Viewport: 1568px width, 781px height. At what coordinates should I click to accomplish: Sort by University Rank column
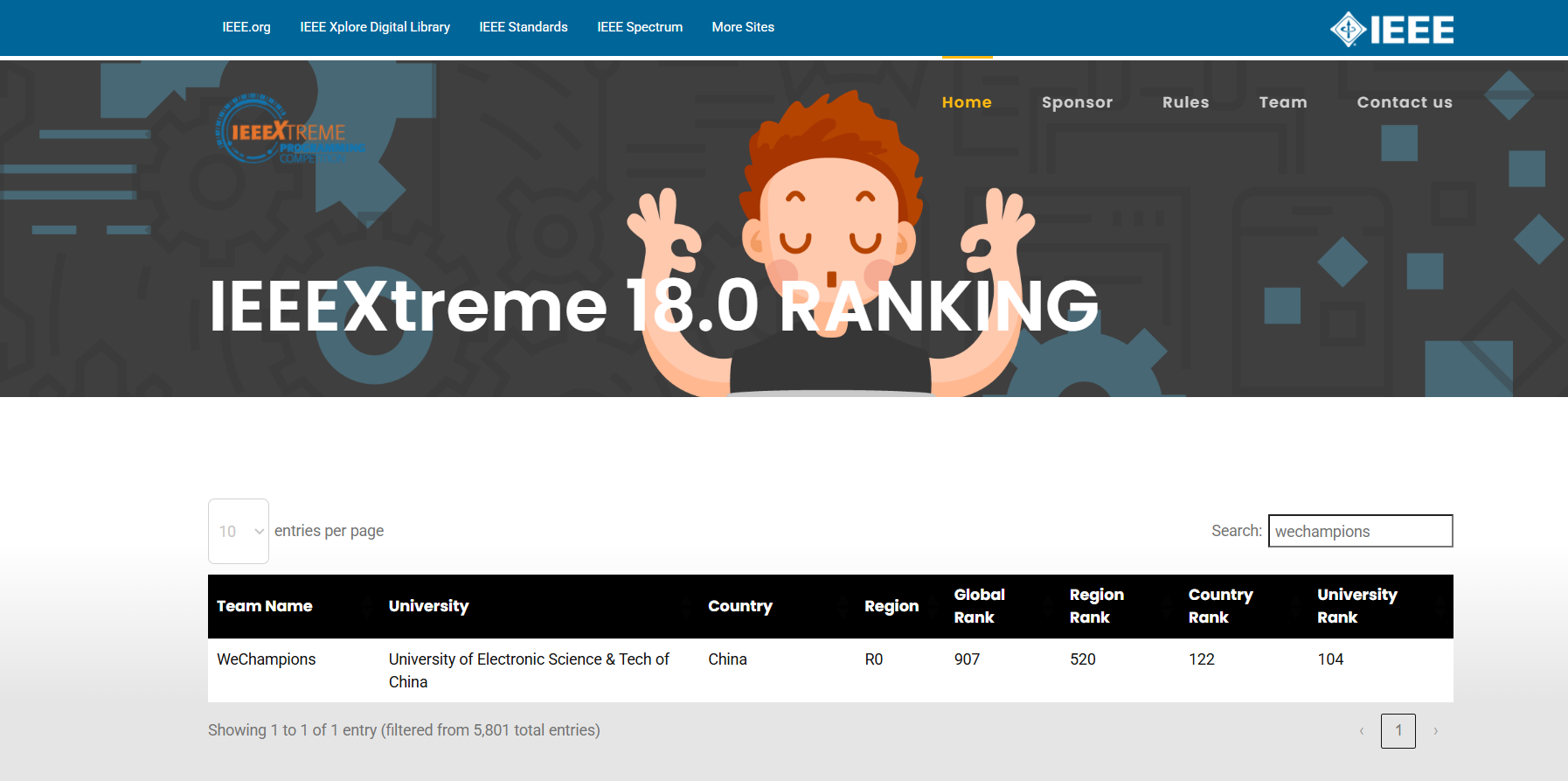point(1381,606)
